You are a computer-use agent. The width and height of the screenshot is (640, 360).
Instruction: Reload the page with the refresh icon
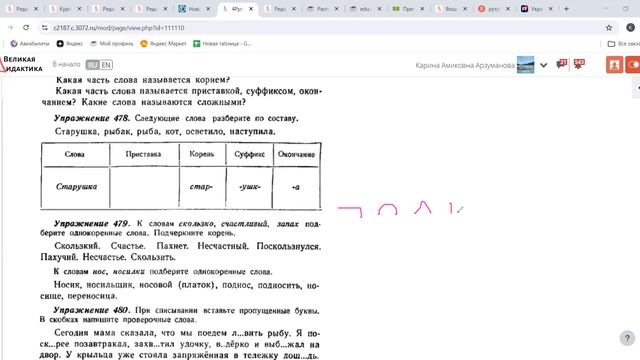(26, 27)
